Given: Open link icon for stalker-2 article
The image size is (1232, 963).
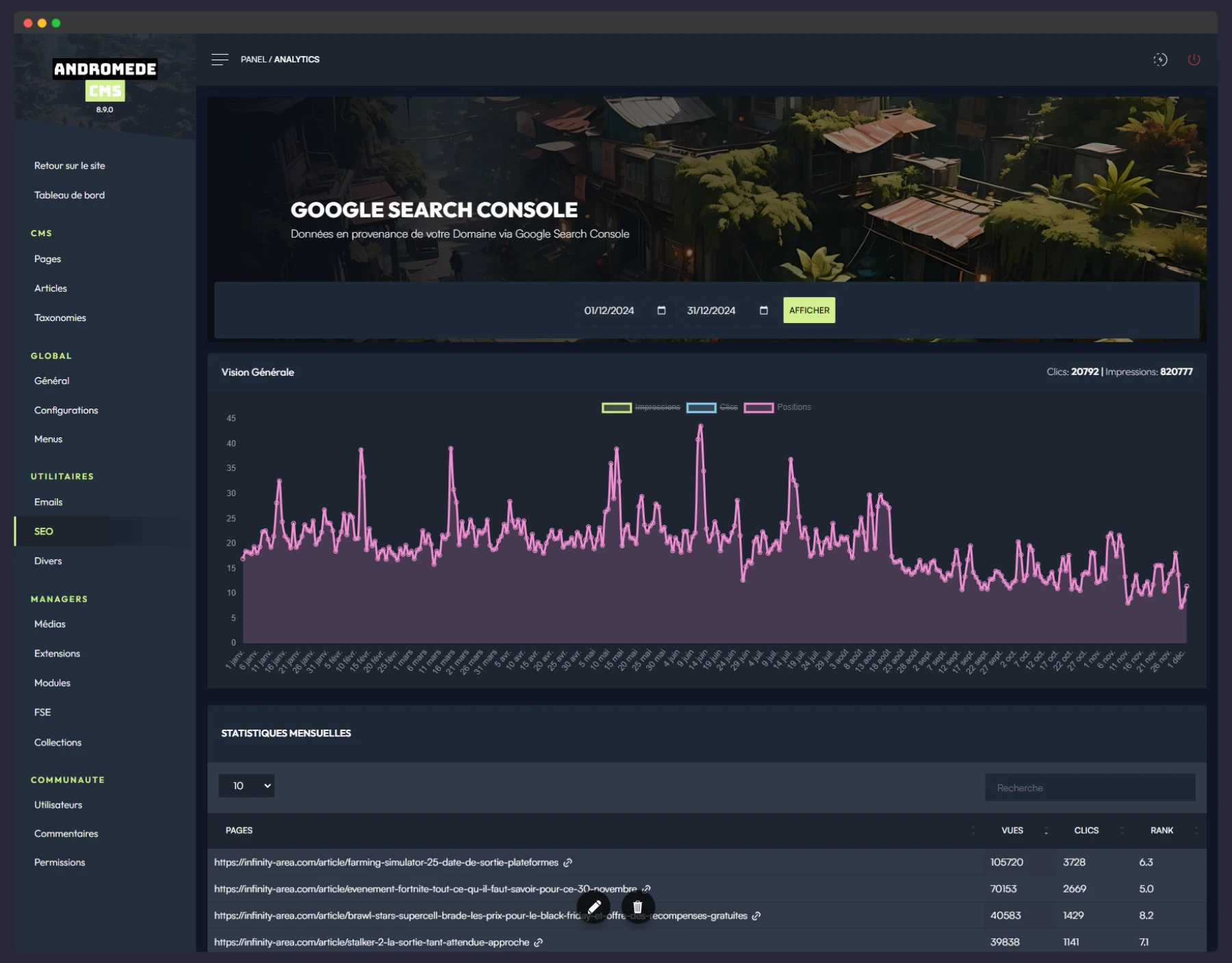Looking at the screenshot, I should [x=539, y=942].
